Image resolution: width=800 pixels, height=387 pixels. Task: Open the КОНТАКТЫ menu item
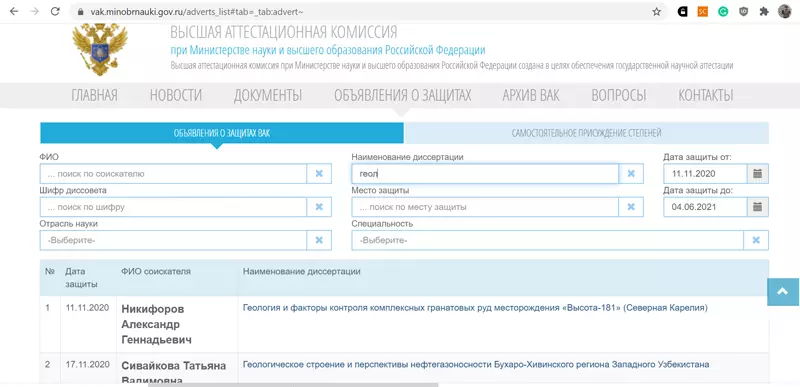pos(706,95)
